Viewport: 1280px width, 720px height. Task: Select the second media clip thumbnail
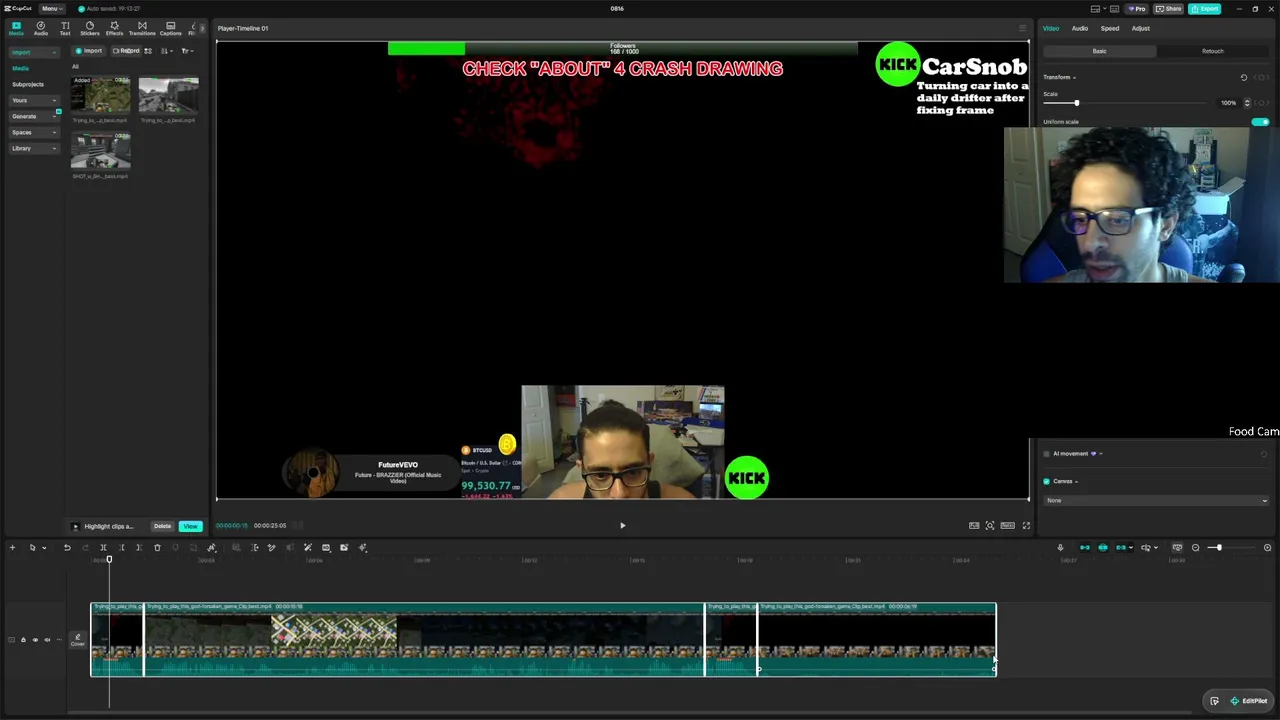point(168,96)
